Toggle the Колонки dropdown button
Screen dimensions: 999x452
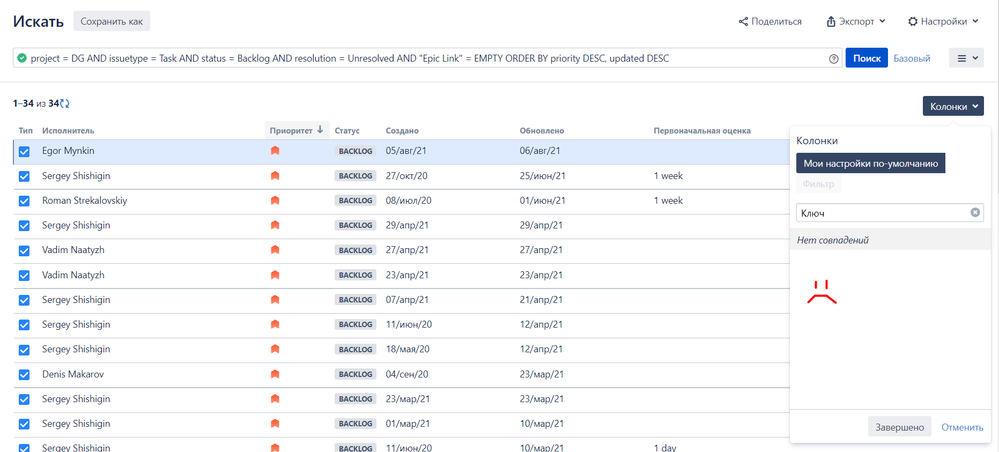tap(953, 106)
